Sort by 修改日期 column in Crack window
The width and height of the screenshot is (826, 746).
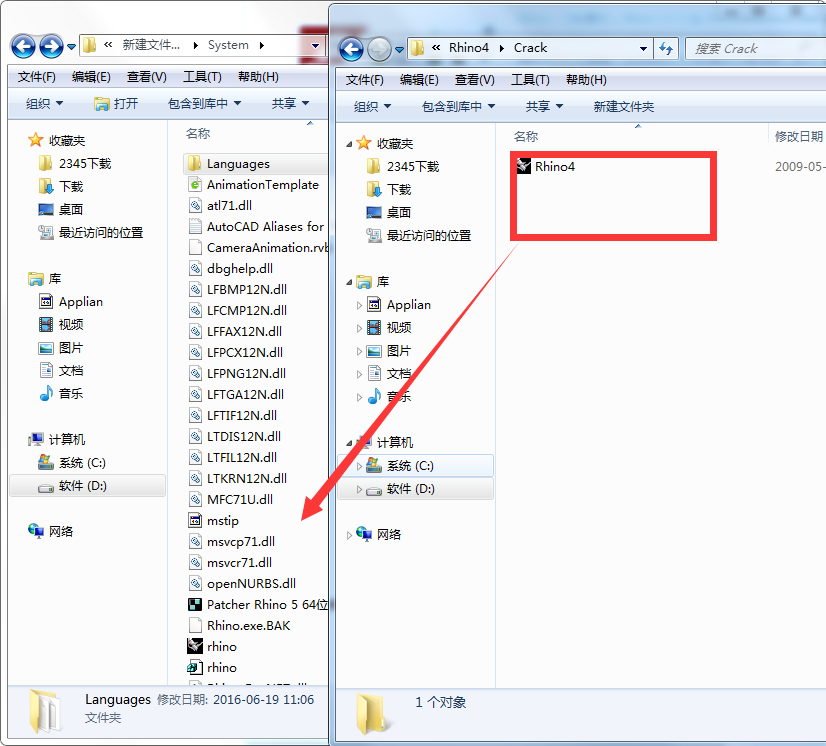[x=799, y=137]
